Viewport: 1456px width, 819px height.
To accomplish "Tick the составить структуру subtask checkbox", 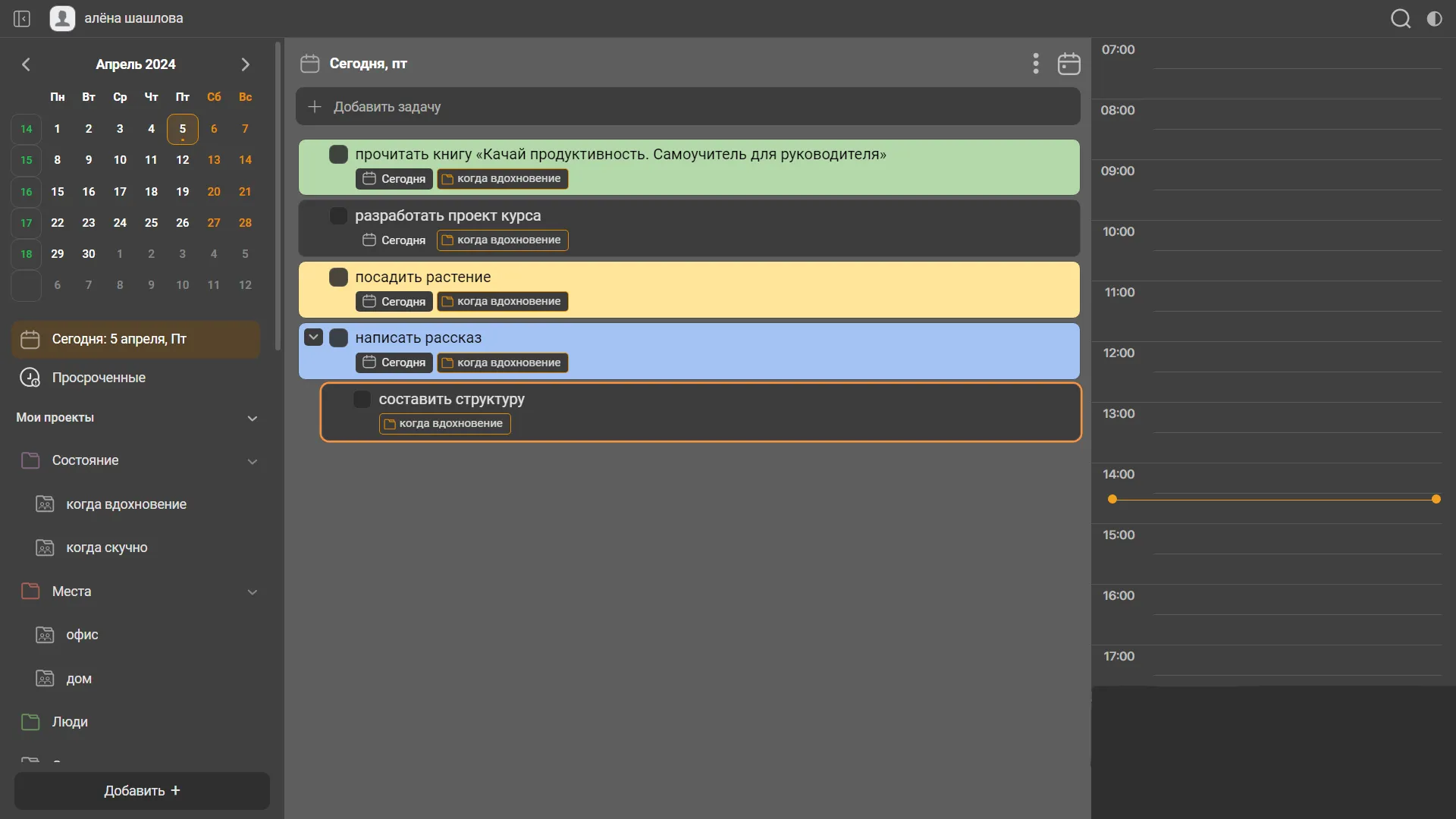I will (362, 400).
